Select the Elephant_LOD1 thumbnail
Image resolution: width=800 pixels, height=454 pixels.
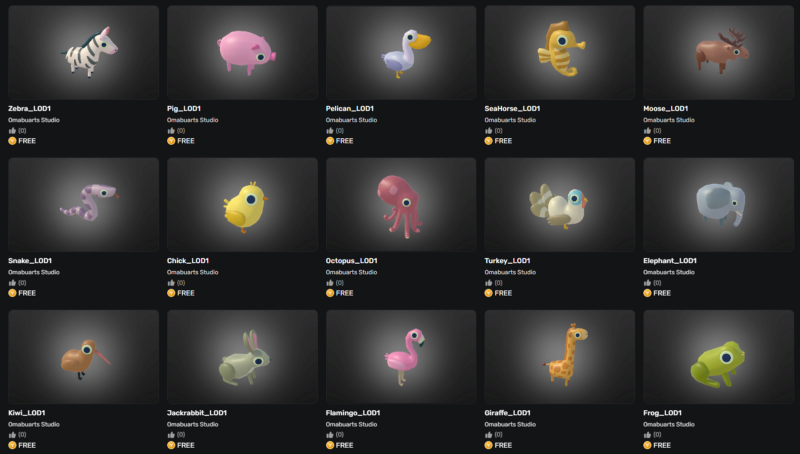718,205
